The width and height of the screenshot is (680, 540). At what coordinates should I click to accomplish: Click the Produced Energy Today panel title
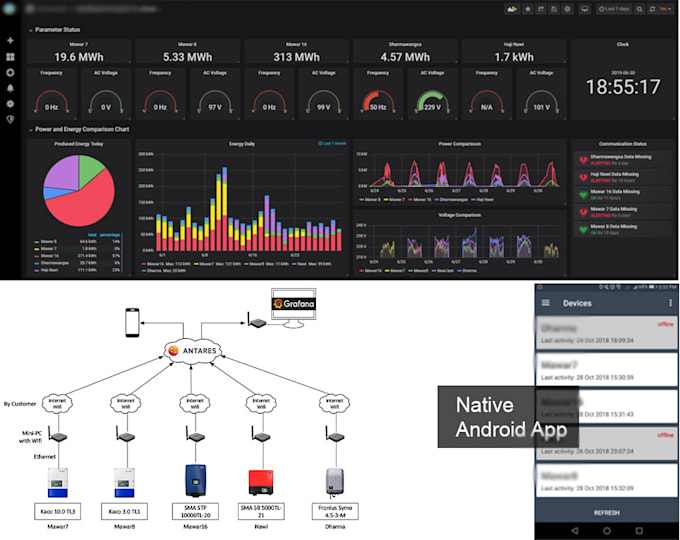coord(79,144)
